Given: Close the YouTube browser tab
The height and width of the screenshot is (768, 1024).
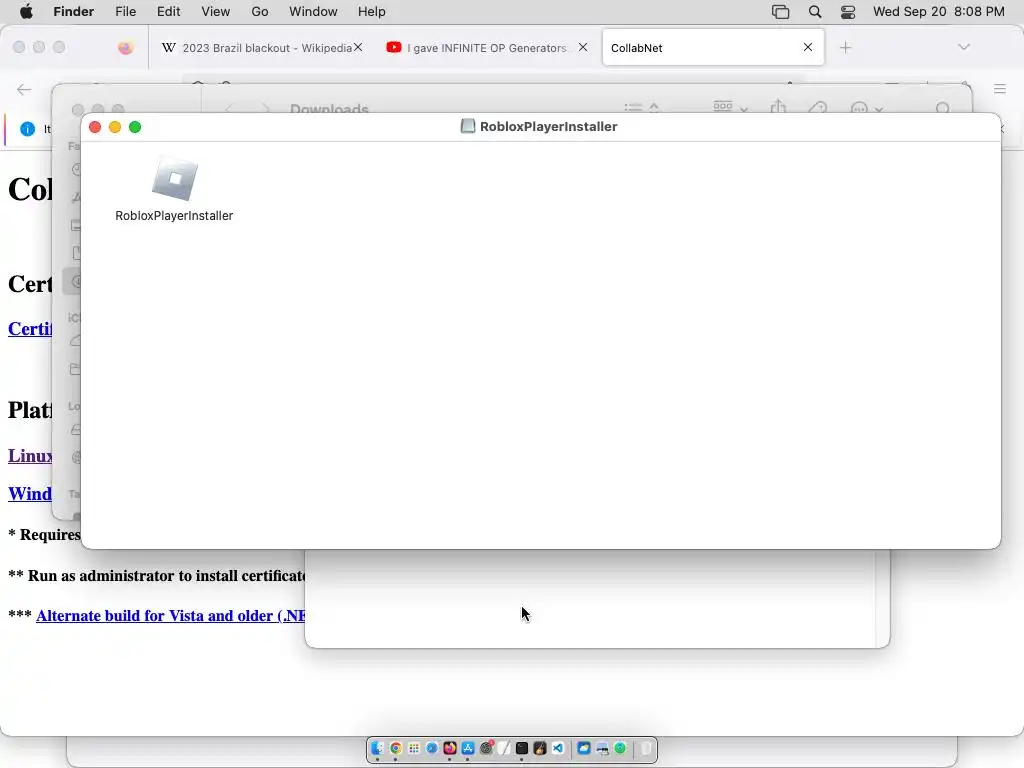Looking at the screenshot, I should [x=583, y=47].
